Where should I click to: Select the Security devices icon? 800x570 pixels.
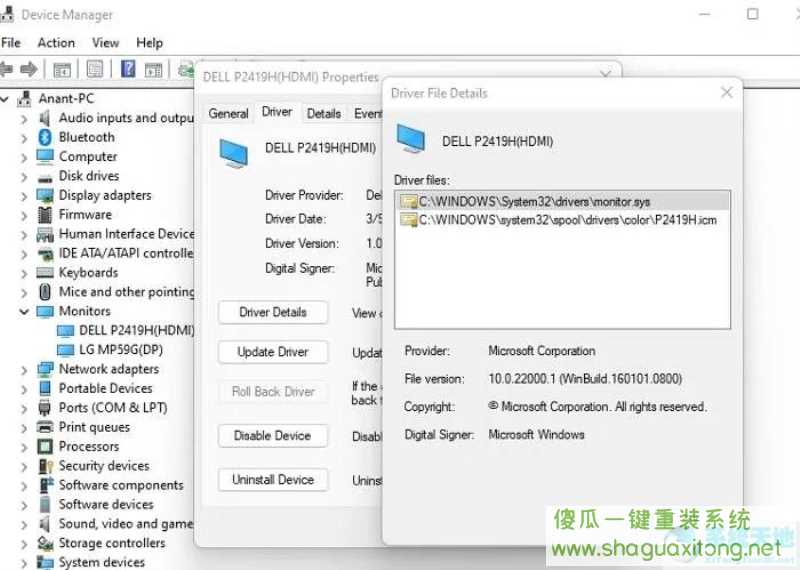coord(45,466)
